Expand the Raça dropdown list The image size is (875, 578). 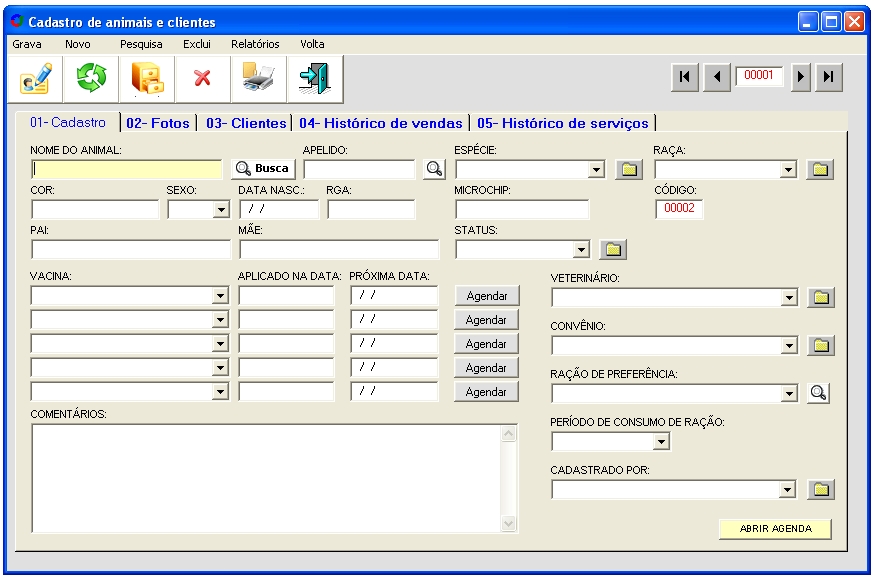coord(789,170)
